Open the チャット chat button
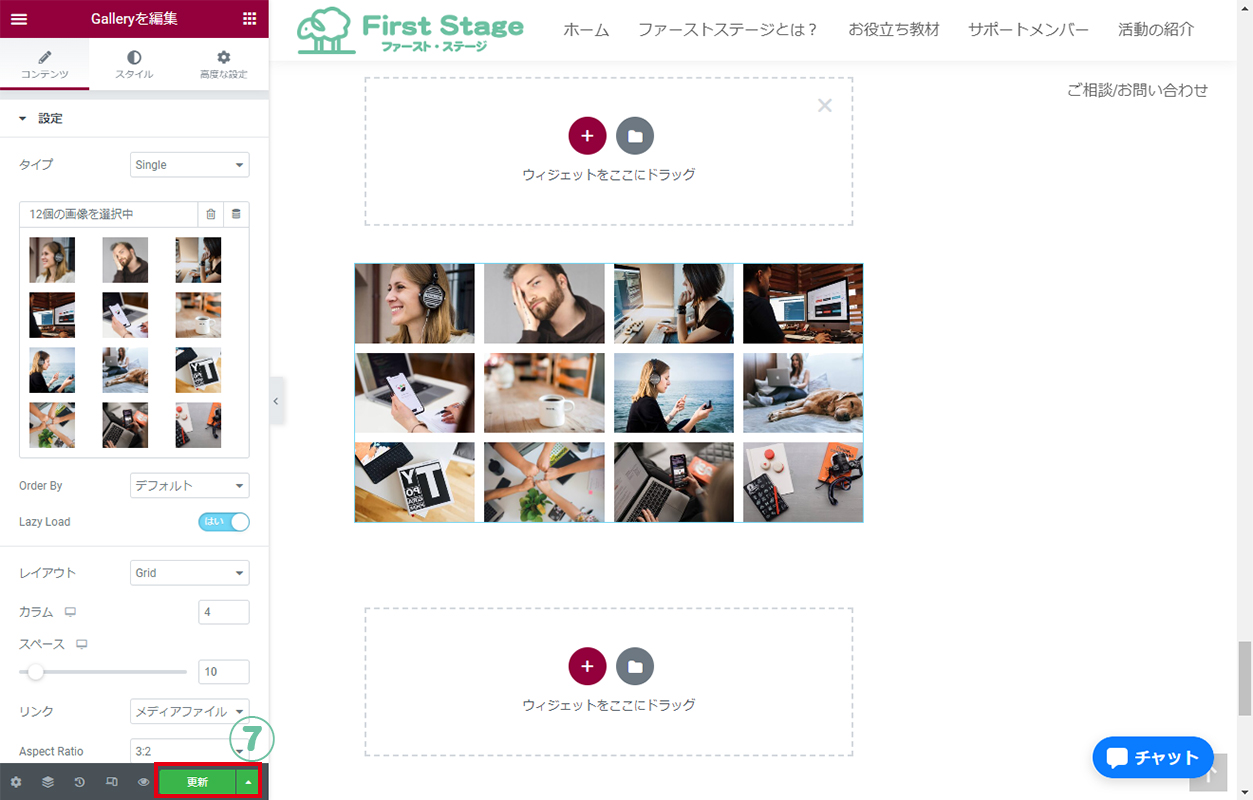 (1153, 758)
